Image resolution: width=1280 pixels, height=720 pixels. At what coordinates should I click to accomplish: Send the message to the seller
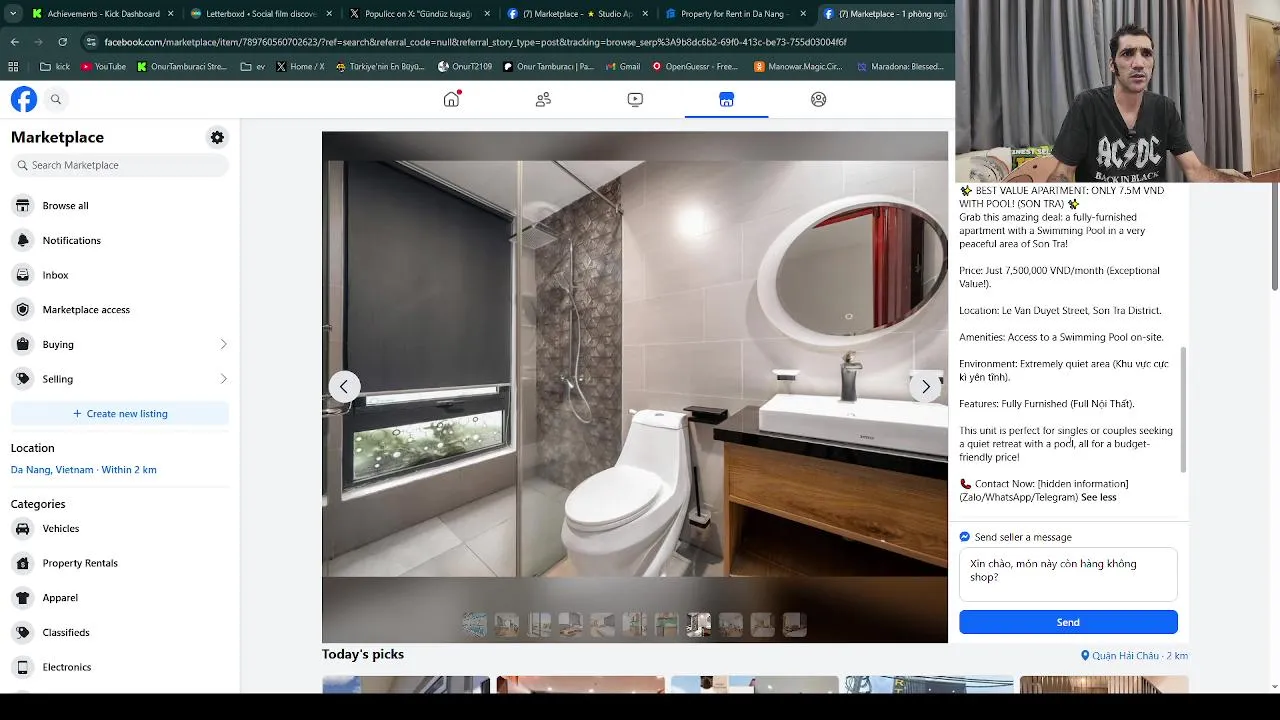[1068, 622]
